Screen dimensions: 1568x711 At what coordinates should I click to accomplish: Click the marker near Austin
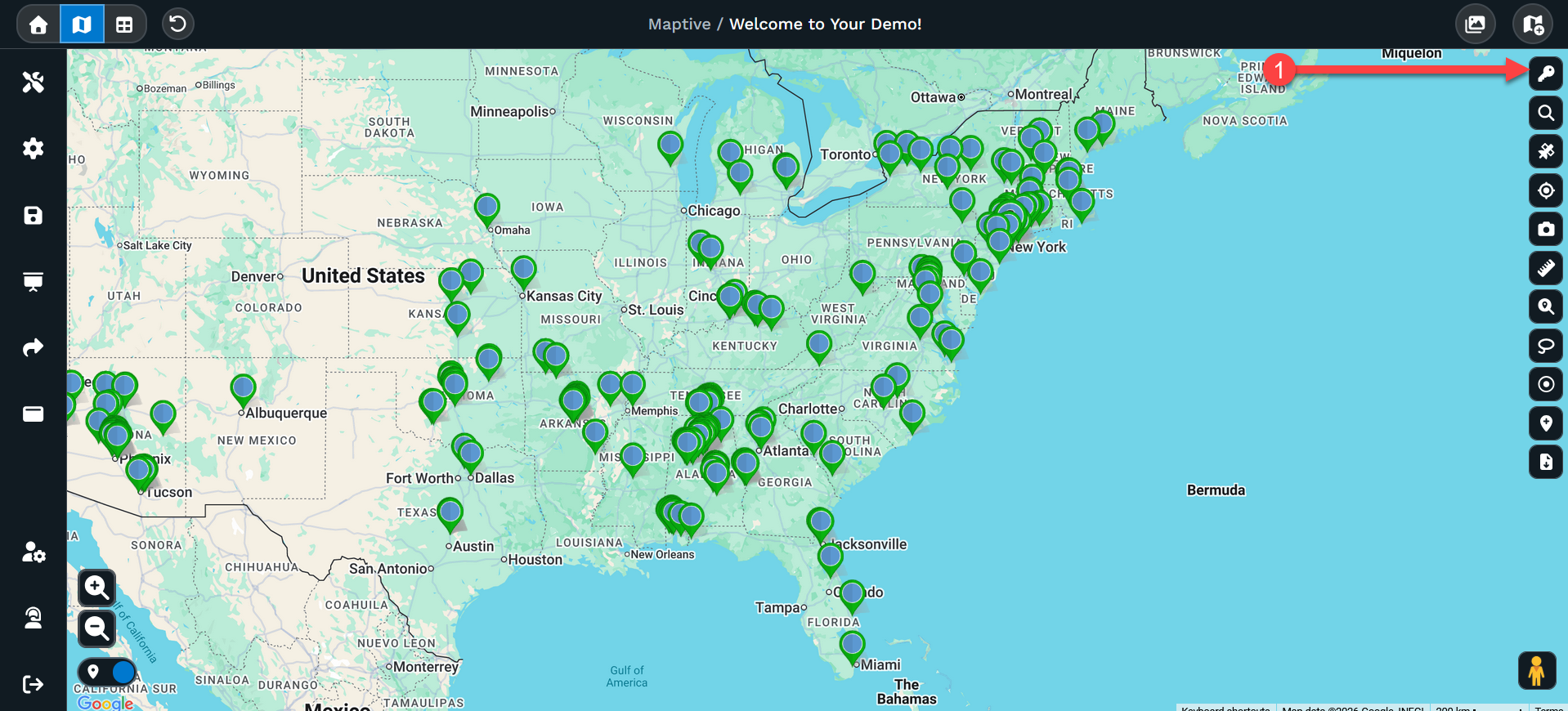[x=450, y=515]
